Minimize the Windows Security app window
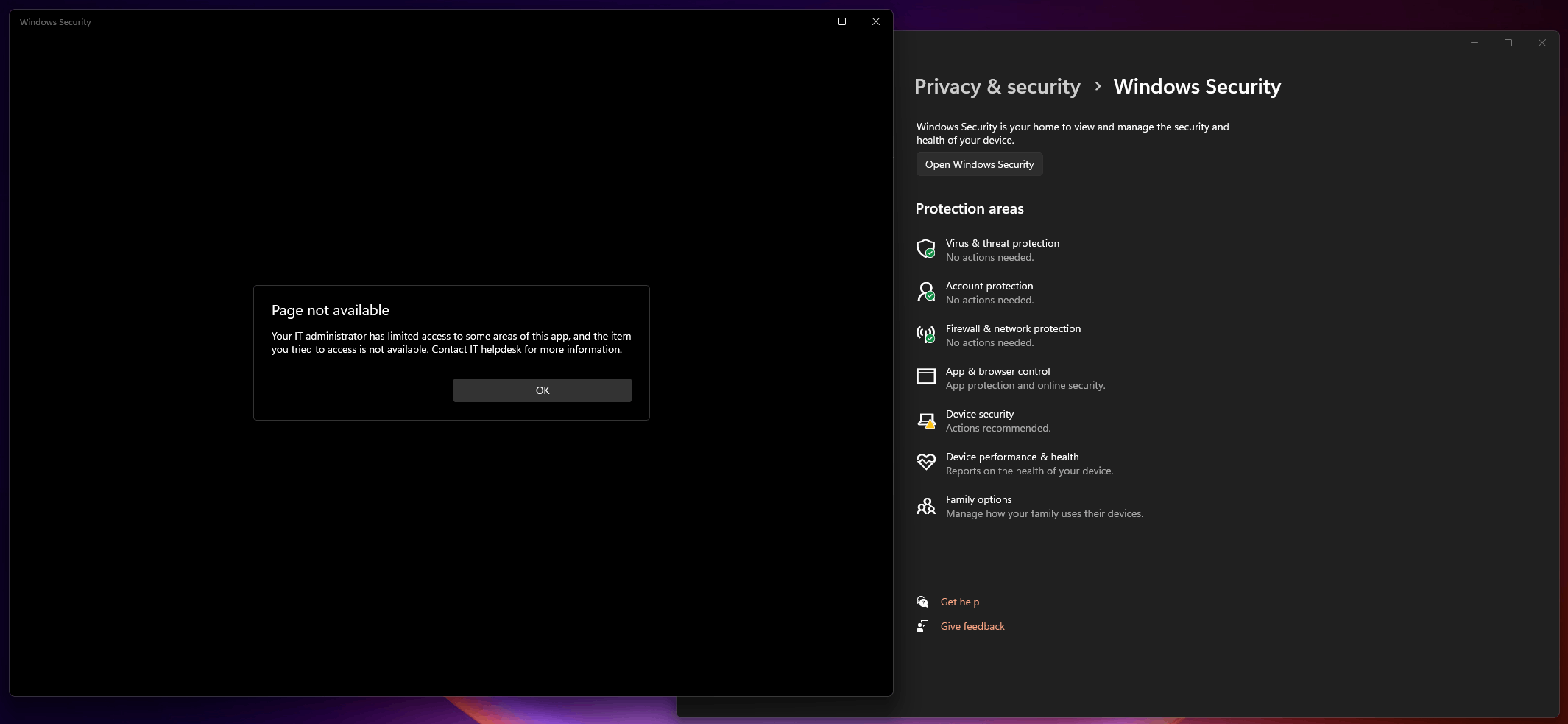This screenshot has width=1568, height=724. tap(808, 21)
